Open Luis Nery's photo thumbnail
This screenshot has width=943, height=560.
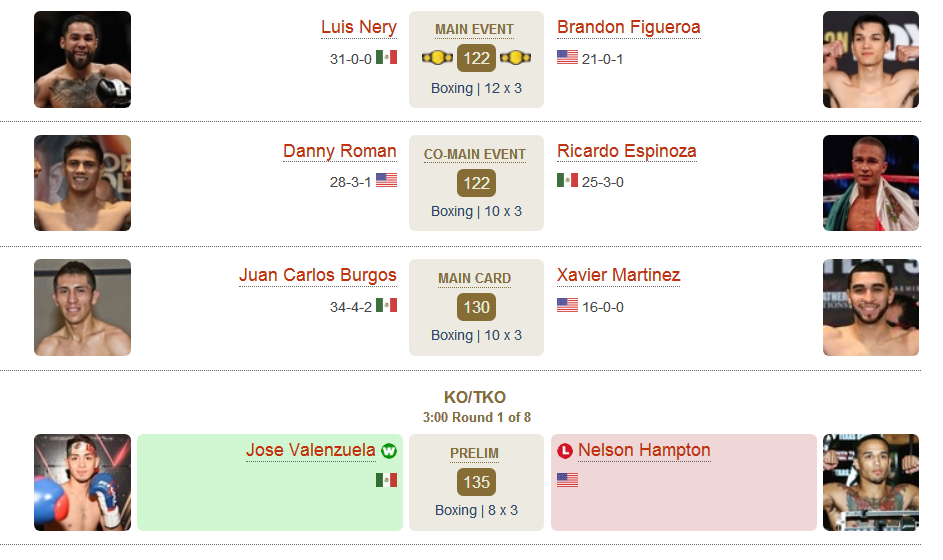pos(82,60)
